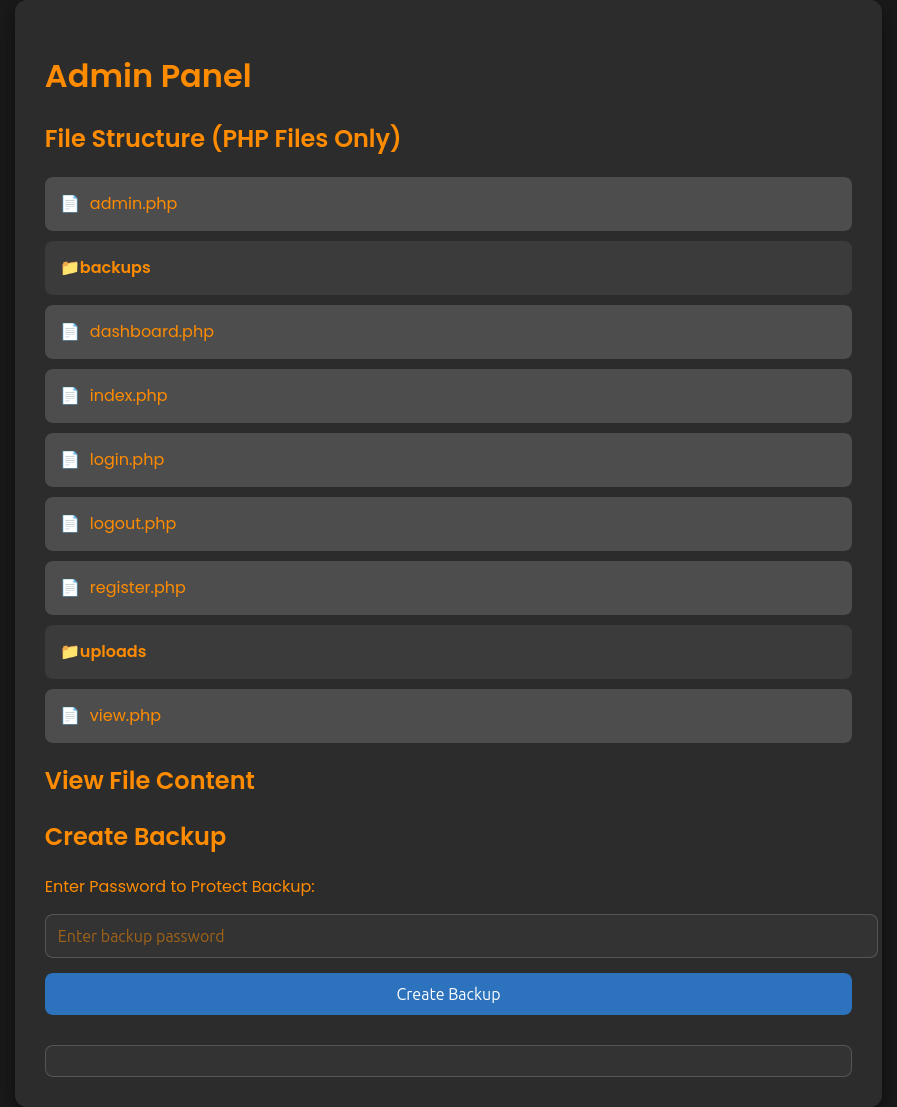
Task: Select login.php in the file structure
Action: click(126, 460)
